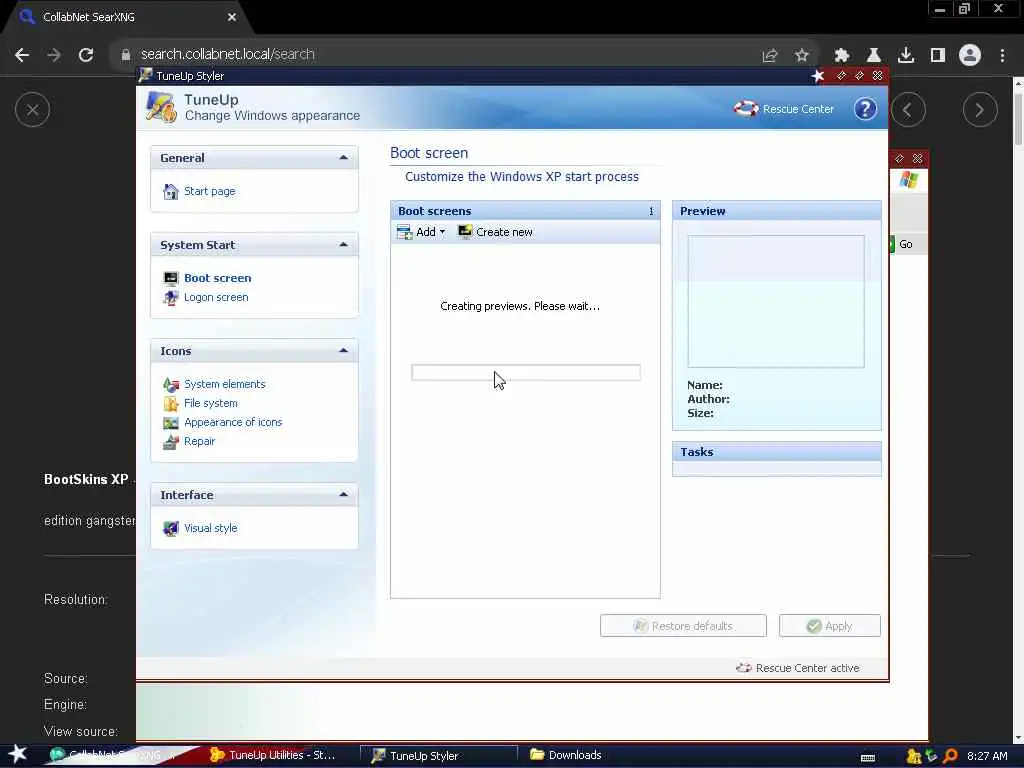Go back in the browser
This screenshot has height=768, width=1024.
pyautogui.click(x=22, y=55)
